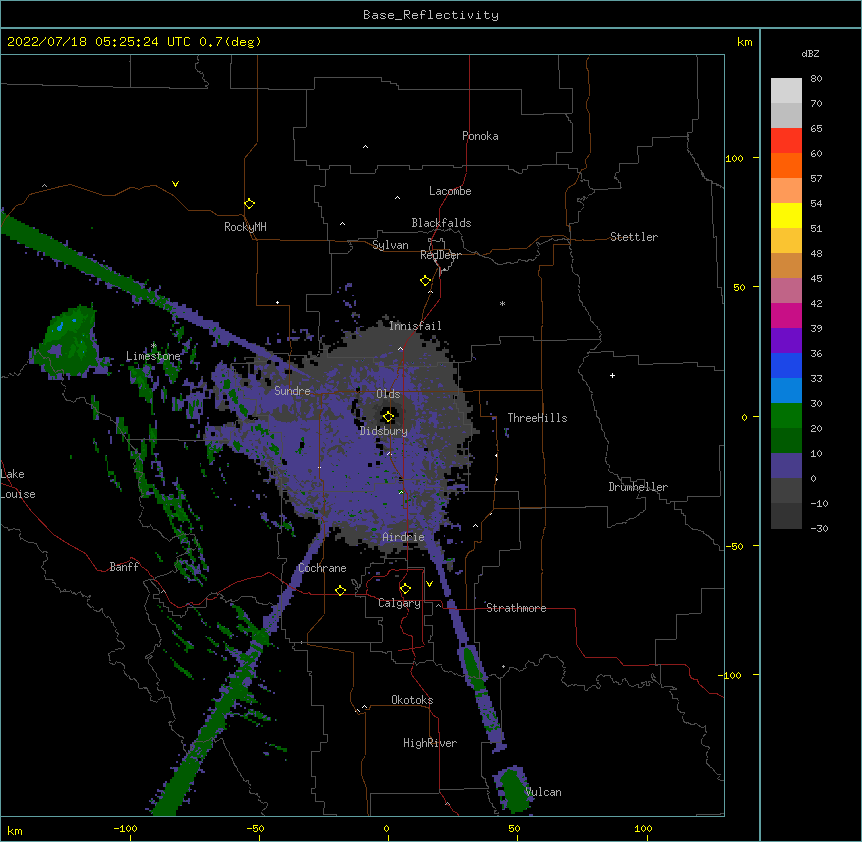This screenshot has width=862, height=842.
Task: Click the -30 value on the dBZ scale
Action: tap(819, 528)
